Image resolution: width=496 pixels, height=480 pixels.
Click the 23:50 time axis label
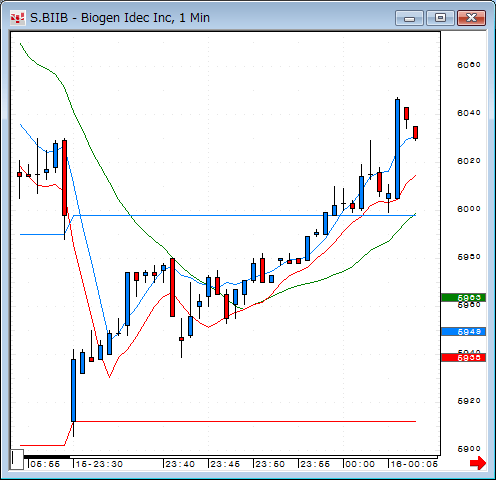(x=270, y=464)
